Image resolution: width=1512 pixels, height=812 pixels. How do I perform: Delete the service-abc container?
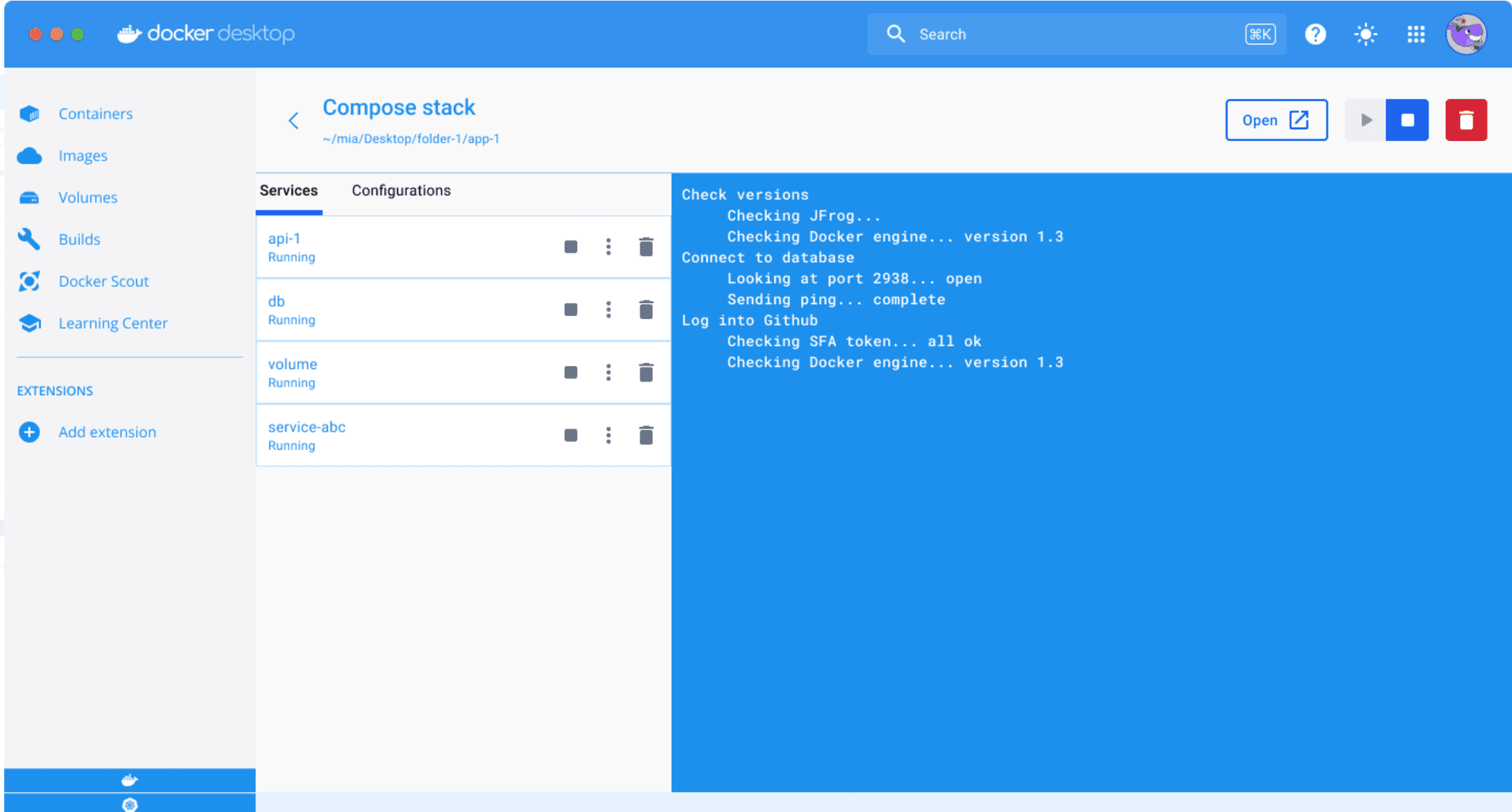coord(646,436)
